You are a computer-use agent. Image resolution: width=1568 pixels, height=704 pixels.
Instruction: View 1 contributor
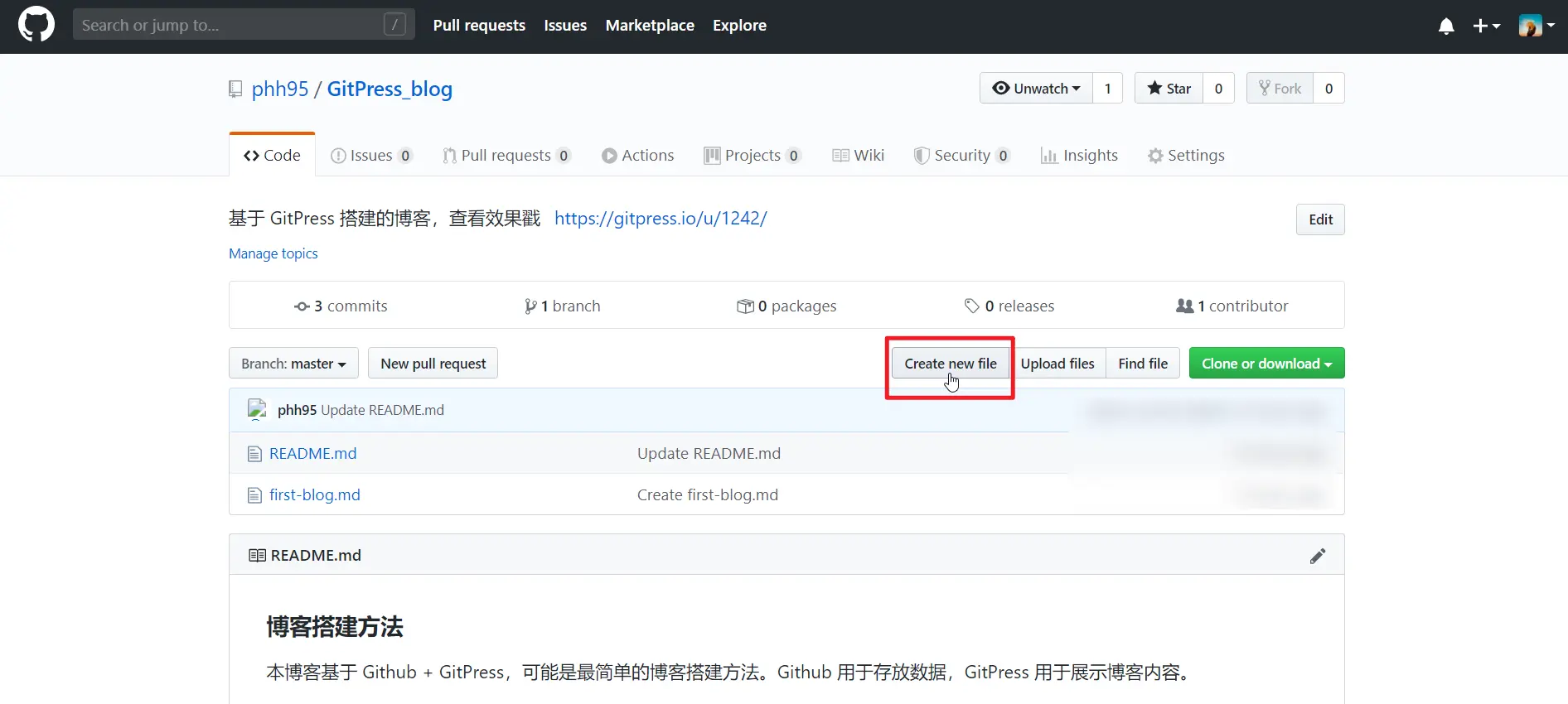[x=1232, y=306]
